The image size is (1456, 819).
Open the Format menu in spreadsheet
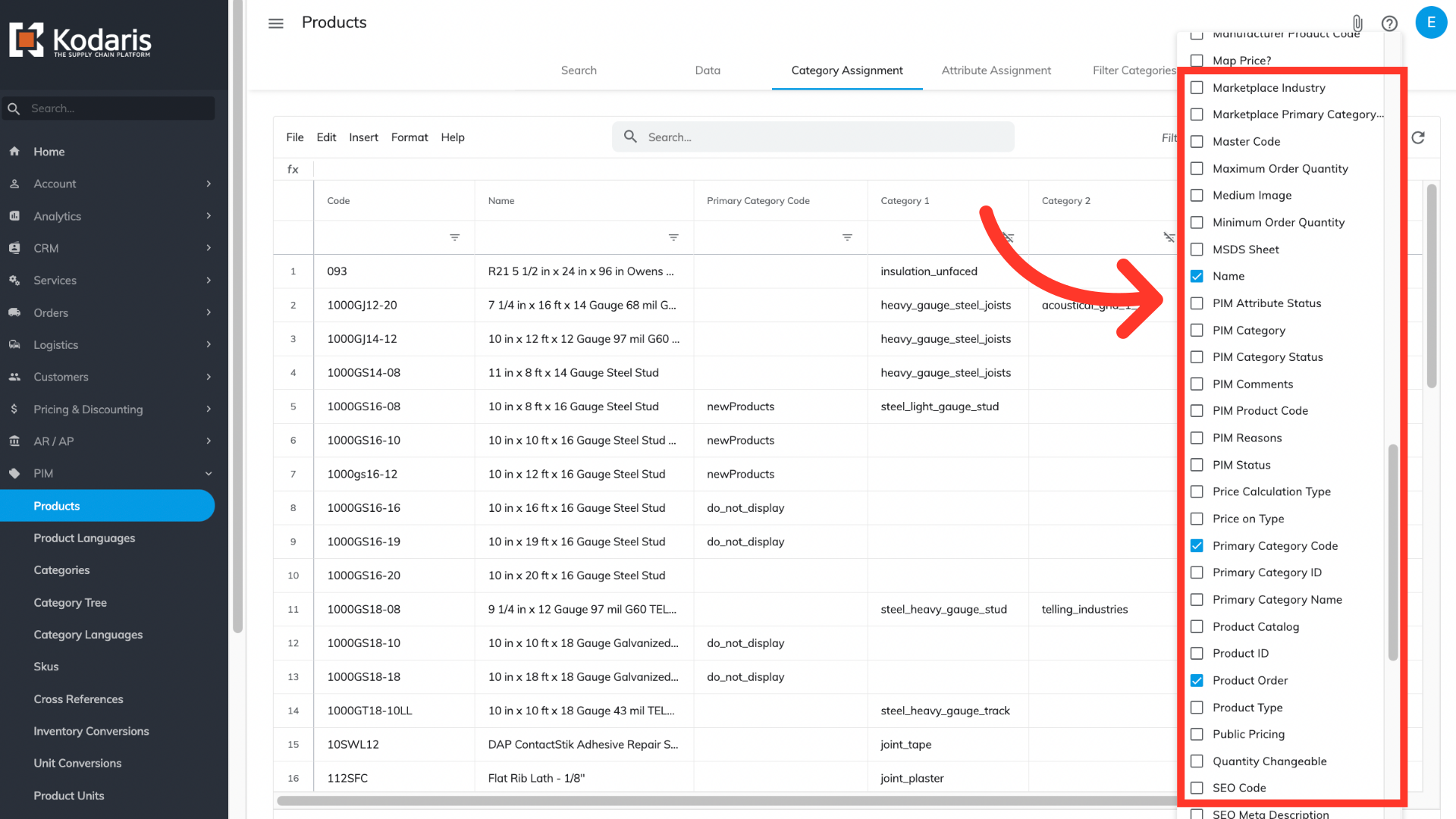[x=409, y=137]
